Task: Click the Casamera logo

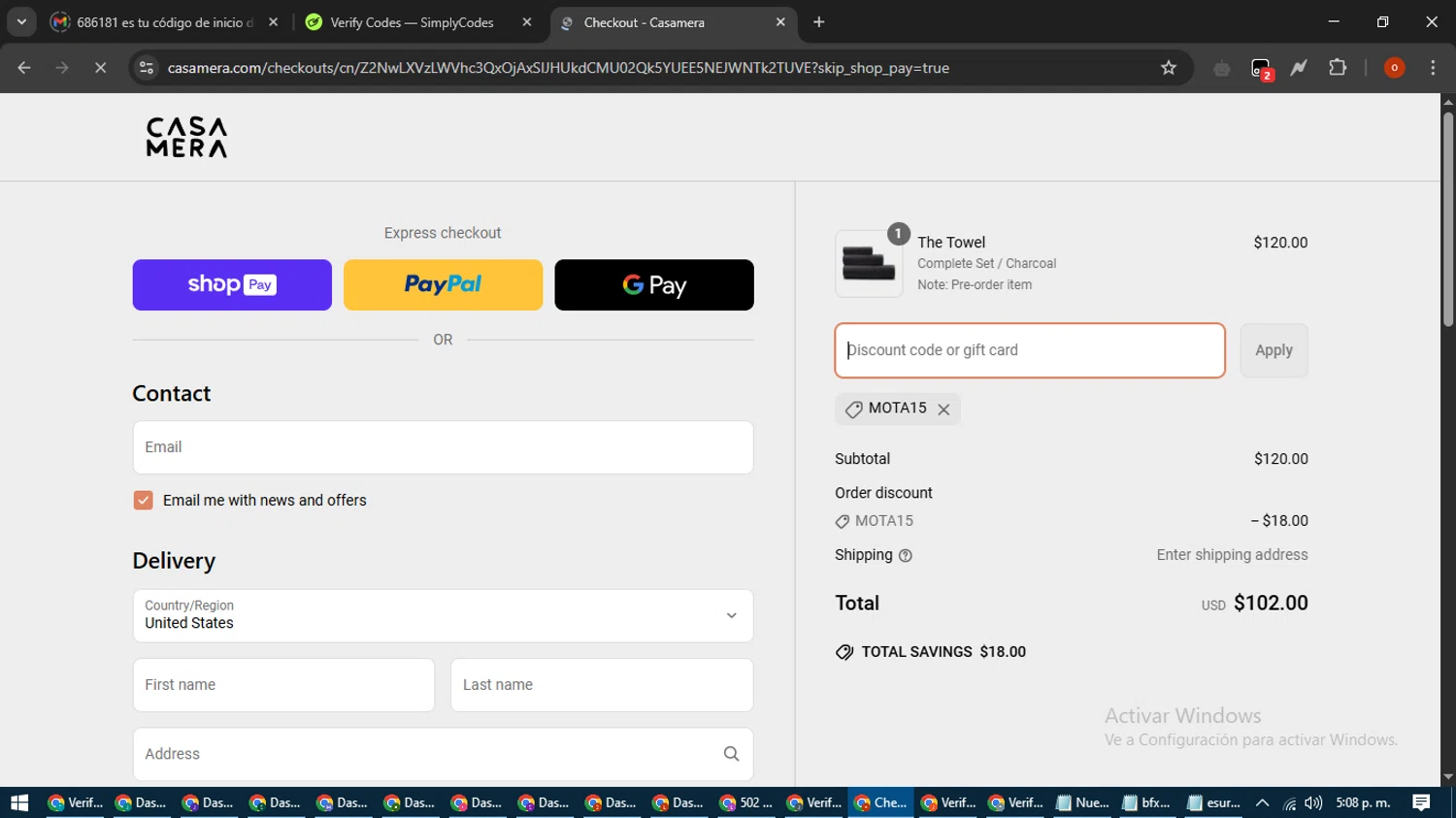Action: pos(186,137)
